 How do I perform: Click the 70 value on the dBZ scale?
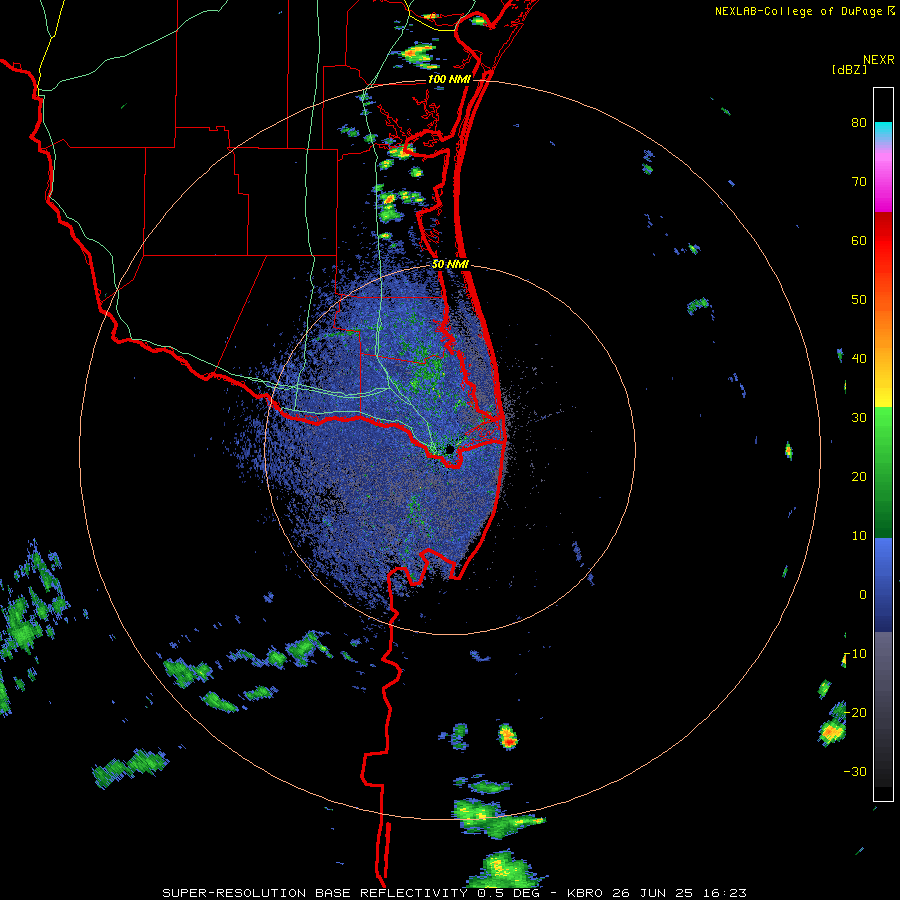click(x=859, y=182)
